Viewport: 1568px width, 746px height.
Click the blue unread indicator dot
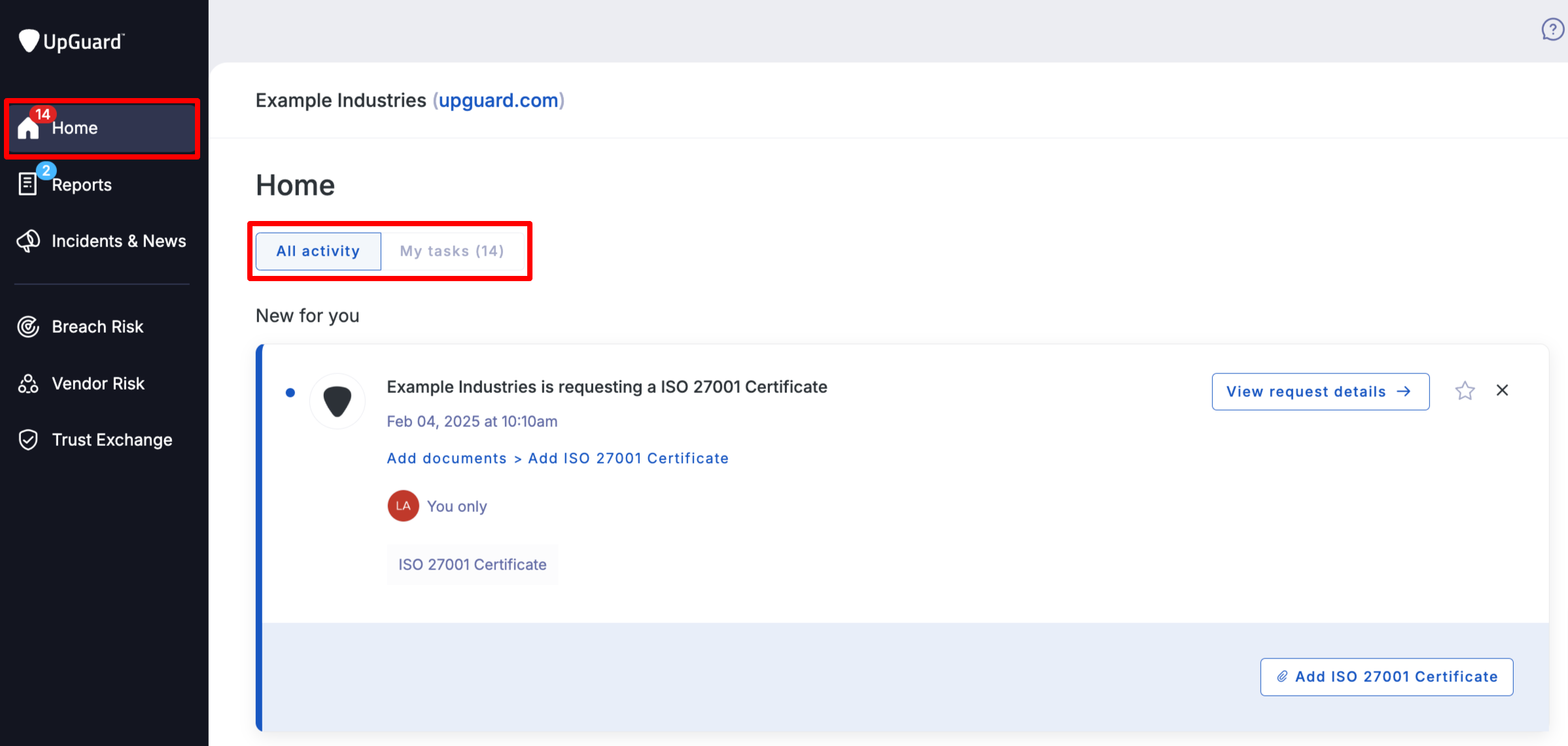click(290, 392)
